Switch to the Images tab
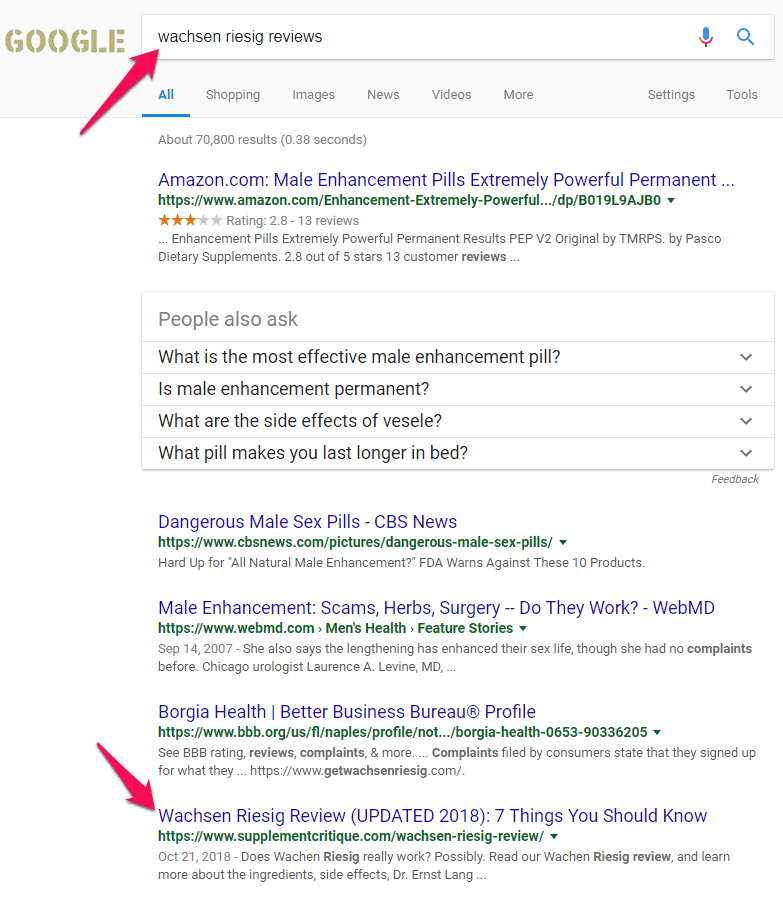 [313, 94]
